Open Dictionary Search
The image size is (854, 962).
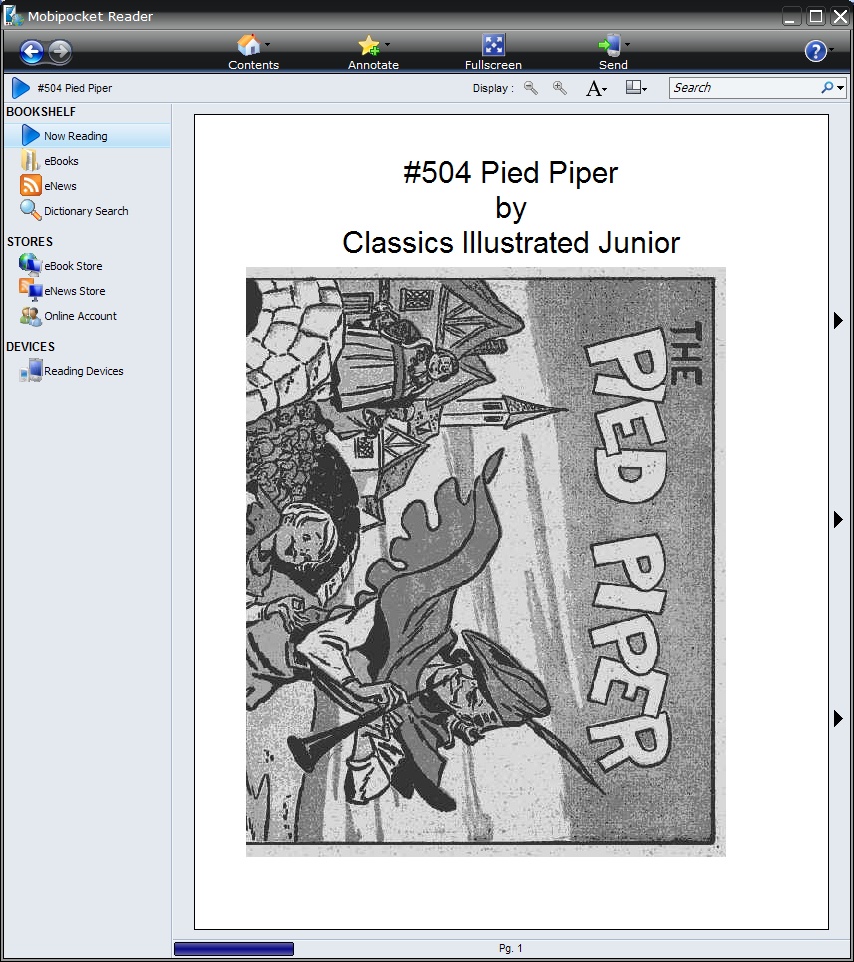pyautogui.click(x=87, y=211)
